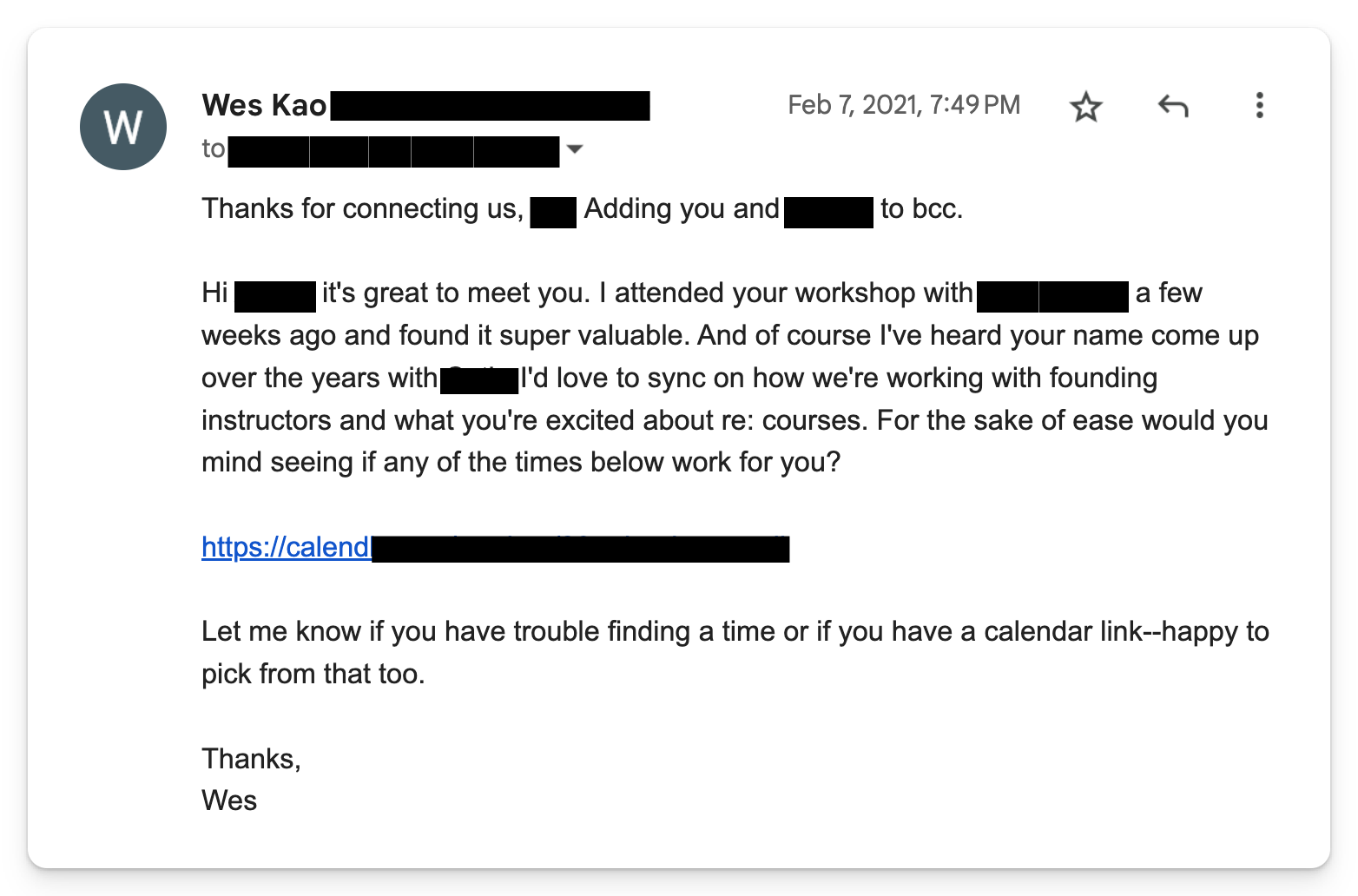Click the redacted portion of the Calendly URL
The height and width of the screenshot is (896, 1358).
(x=580, y=547)
